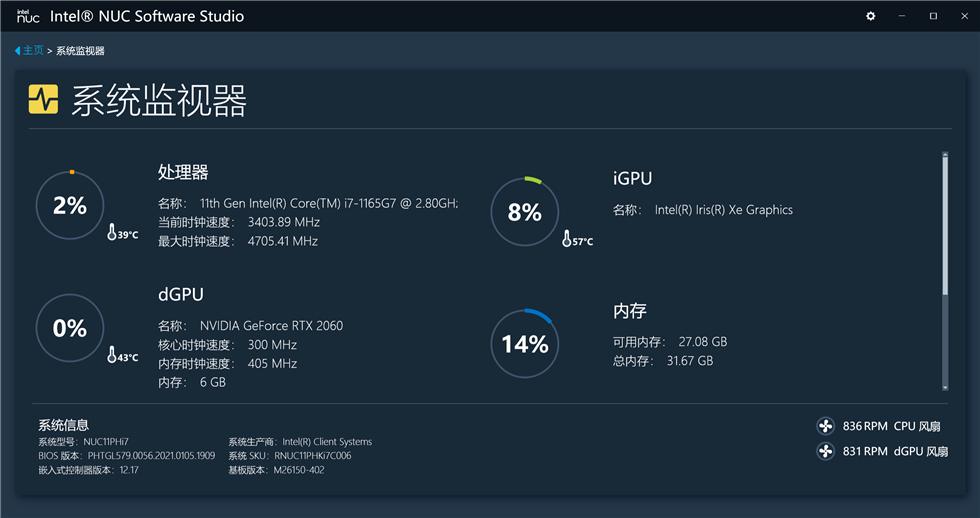Click the 处理器 section heading
This screenshot has width=980, height=518.
[x=183, y=172]
